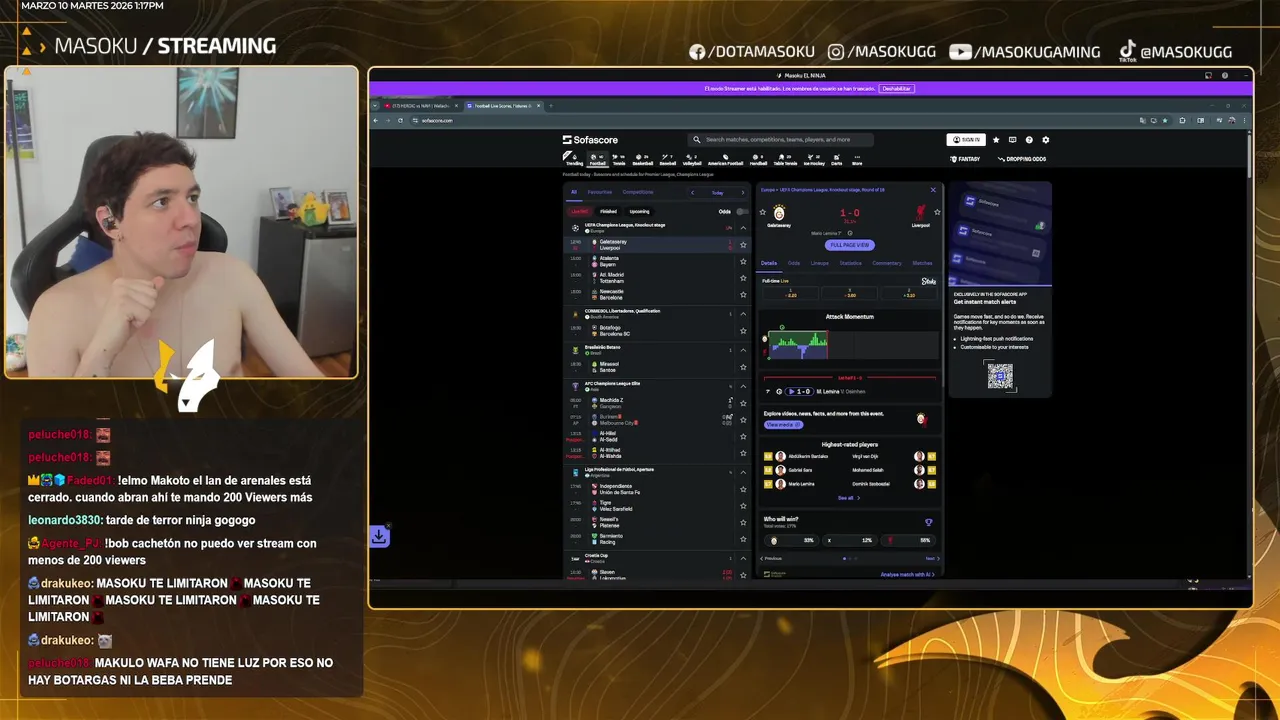The height and width of the screenshot is (720, 1280).
Task: Collapse the UEFA Champions League group
Action: pos(743,228)
